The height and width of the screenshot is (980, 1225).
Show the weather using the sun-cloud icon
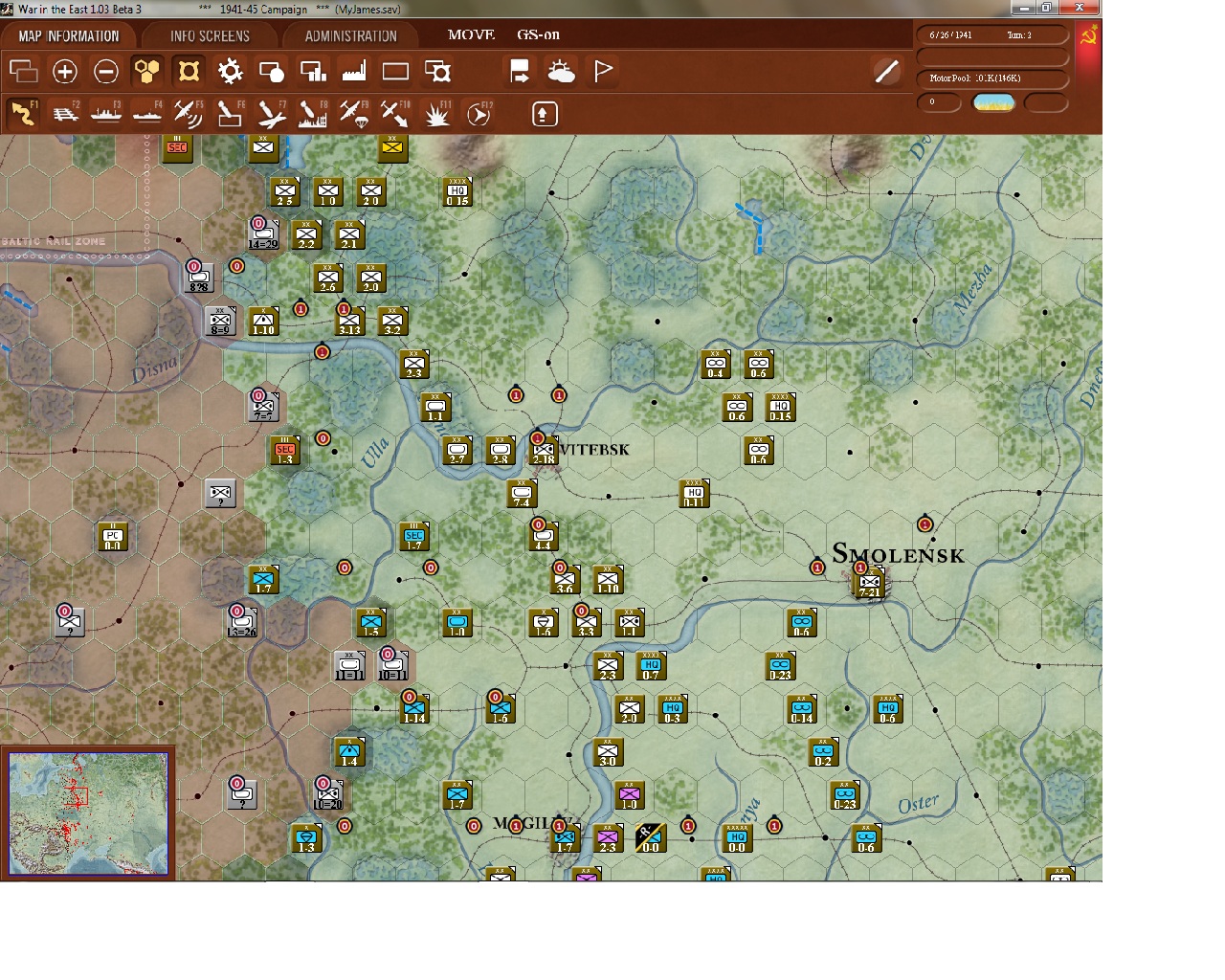point(561,71)
